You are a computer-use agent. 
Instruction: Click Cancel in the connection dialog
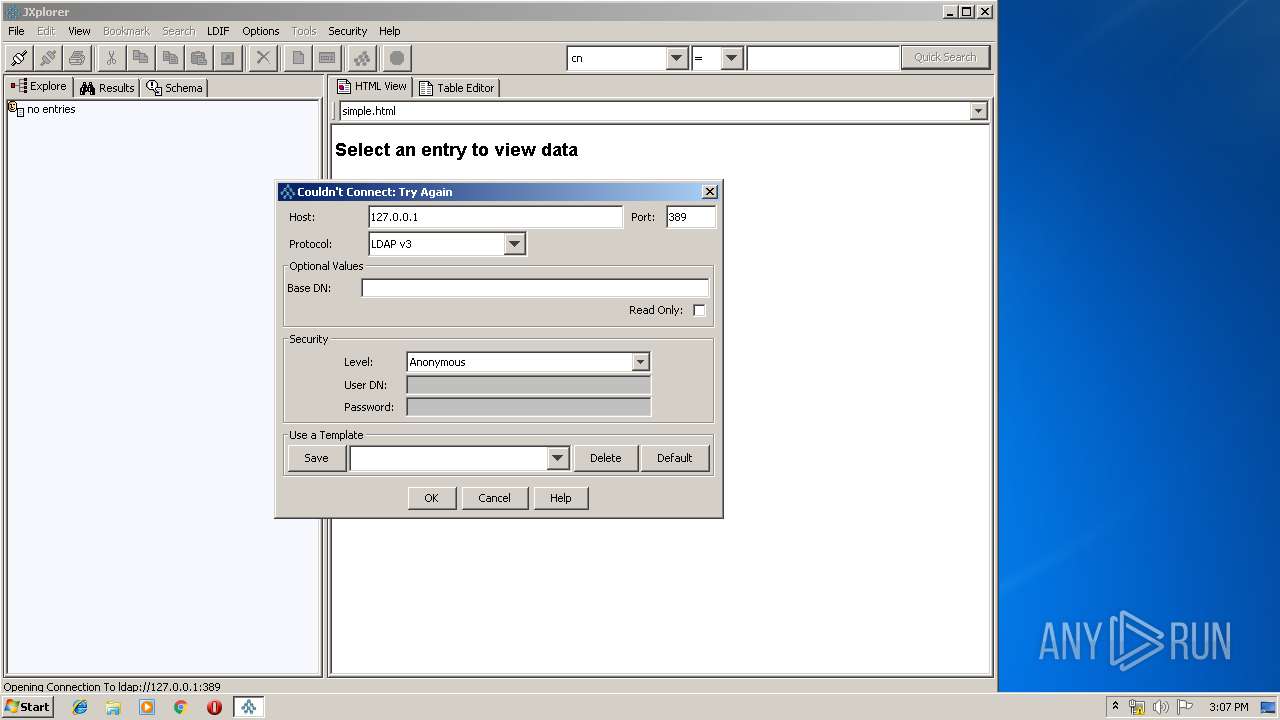point(494,498)
